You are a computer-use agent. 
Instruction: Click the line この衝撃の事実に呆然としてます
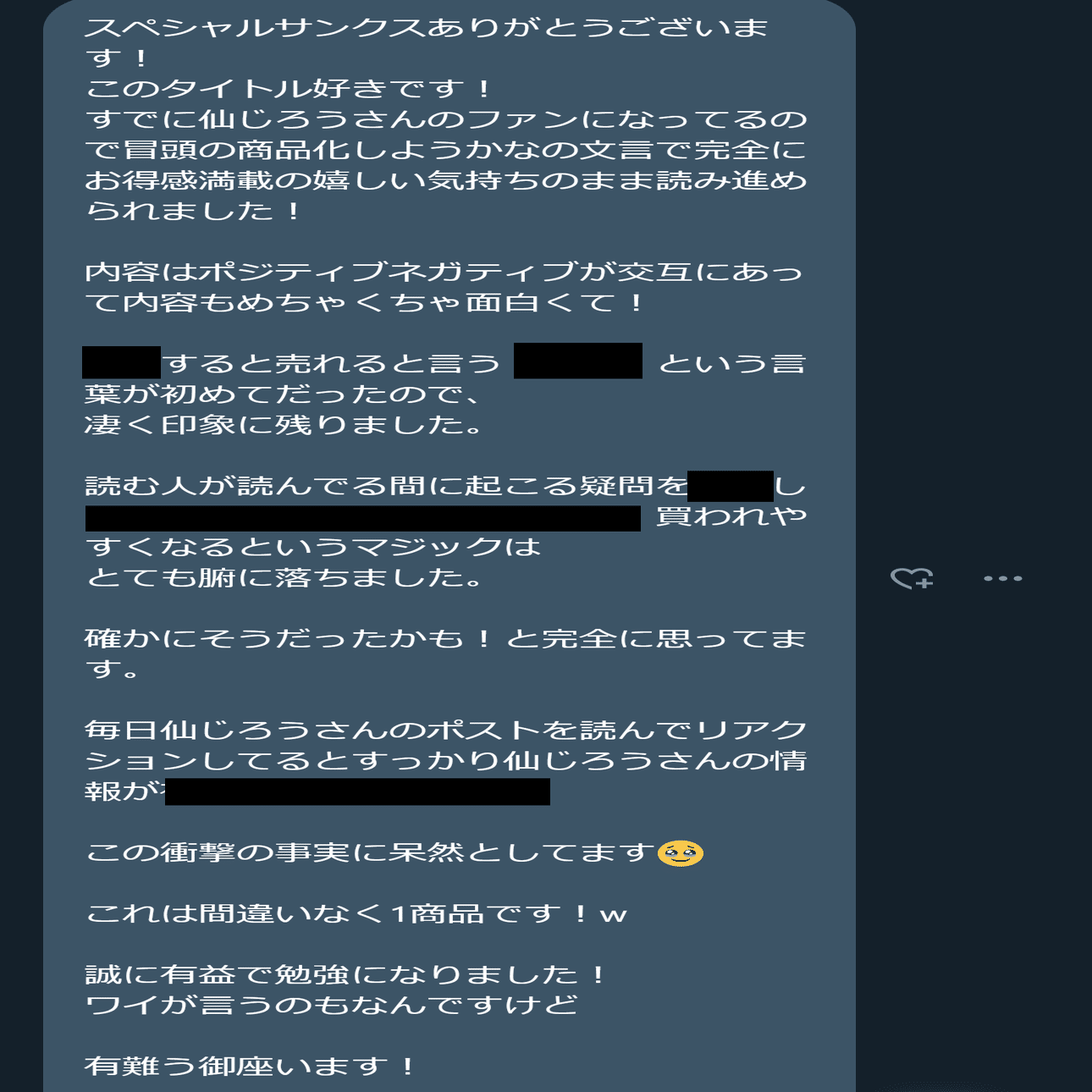(x=372, y=852)
